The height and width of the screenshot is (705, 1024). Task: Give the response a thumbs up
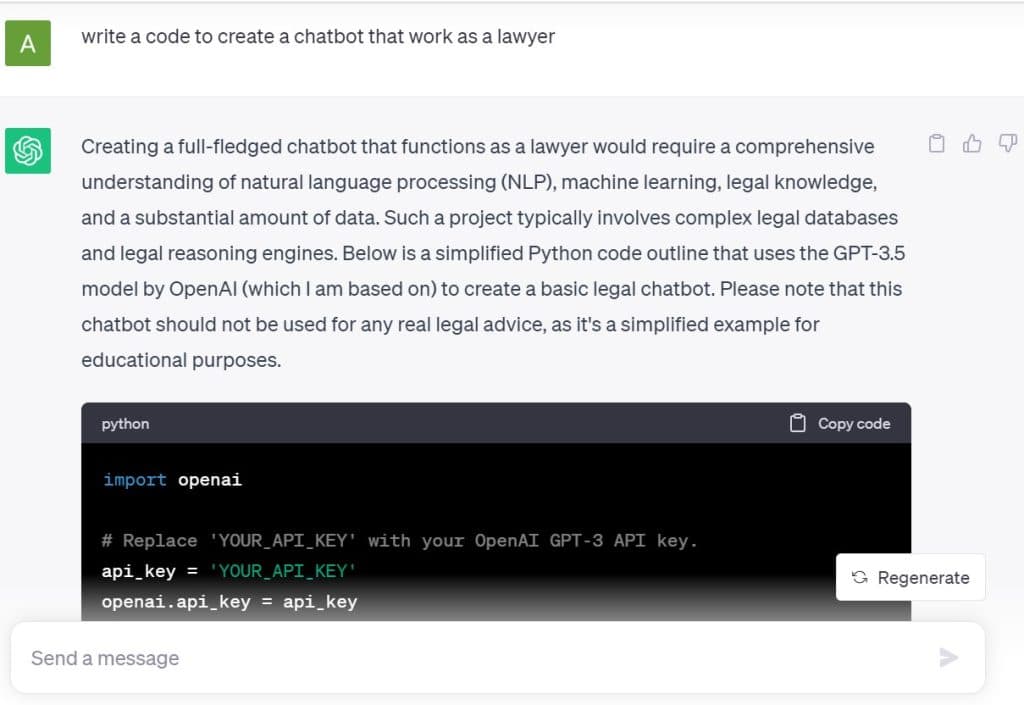tap(972, 144)
